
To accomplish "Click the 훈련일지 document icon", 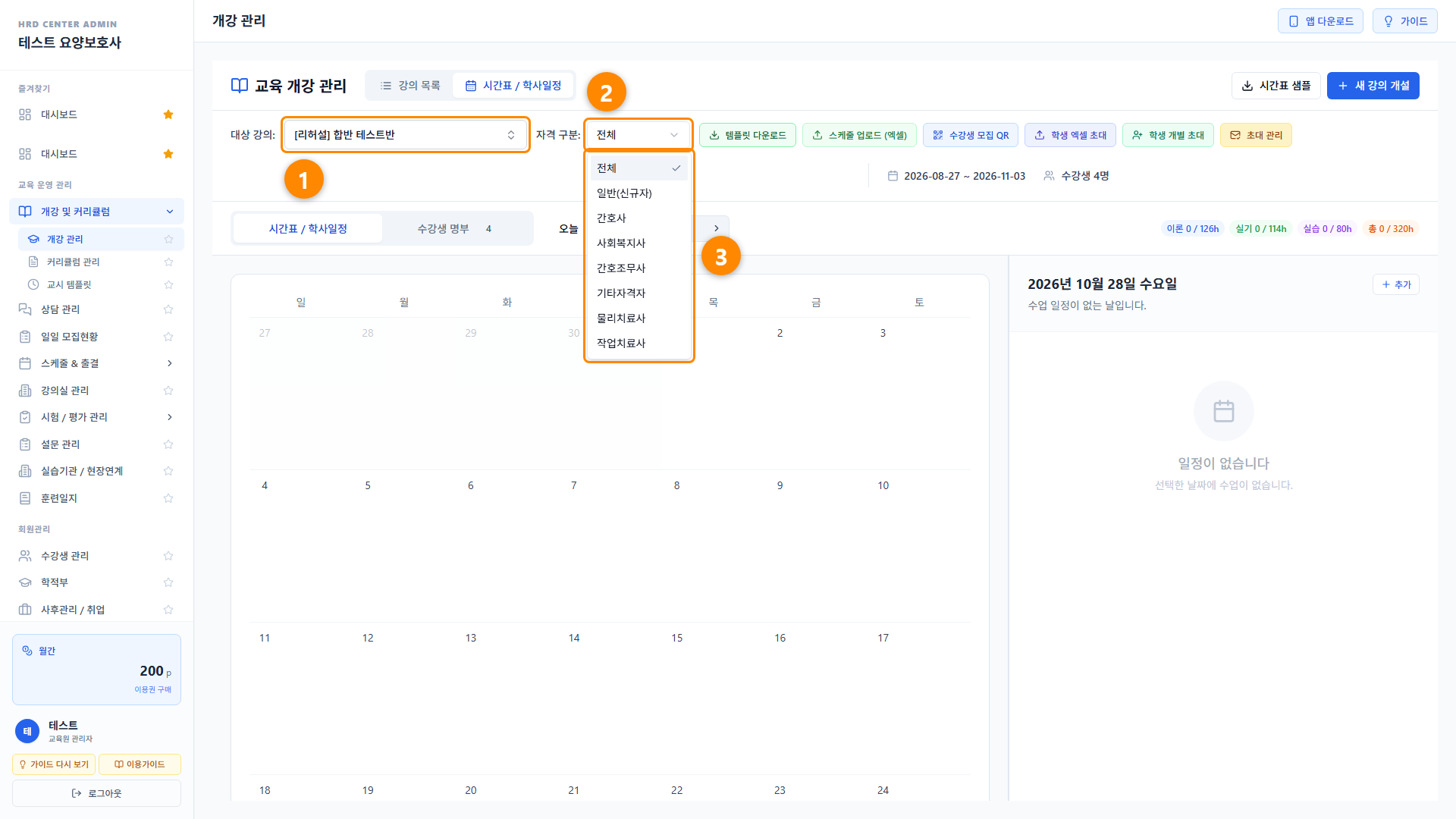I will coord(25,498).
